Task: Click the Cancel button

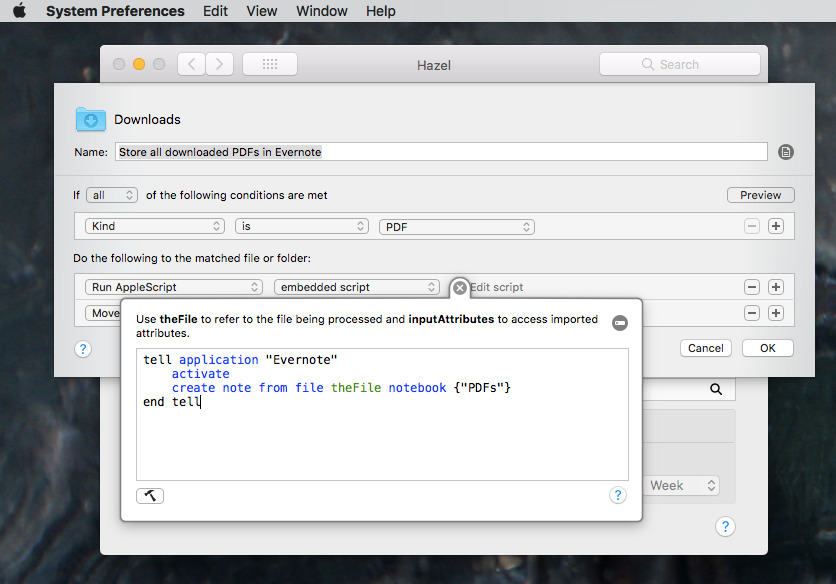Action: (705, 348)
